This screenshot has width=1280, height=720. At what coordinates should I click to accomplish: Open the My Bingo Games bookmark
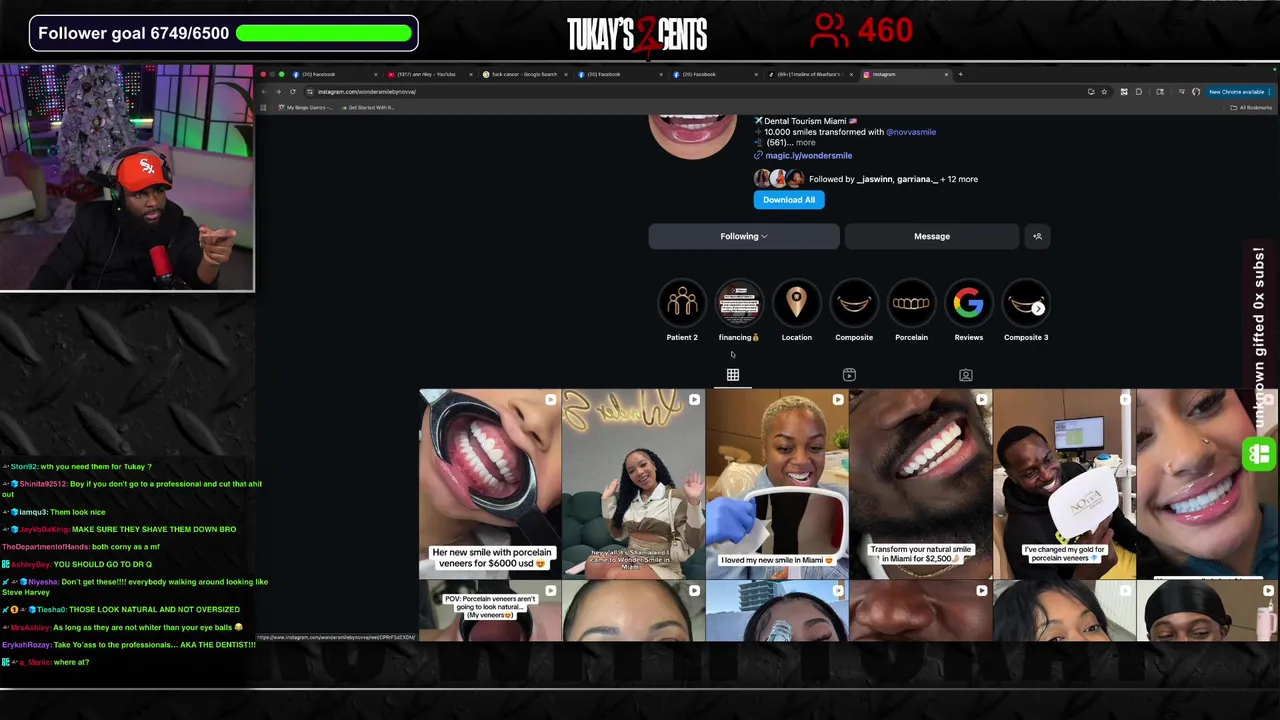click(x=305, y=108)
